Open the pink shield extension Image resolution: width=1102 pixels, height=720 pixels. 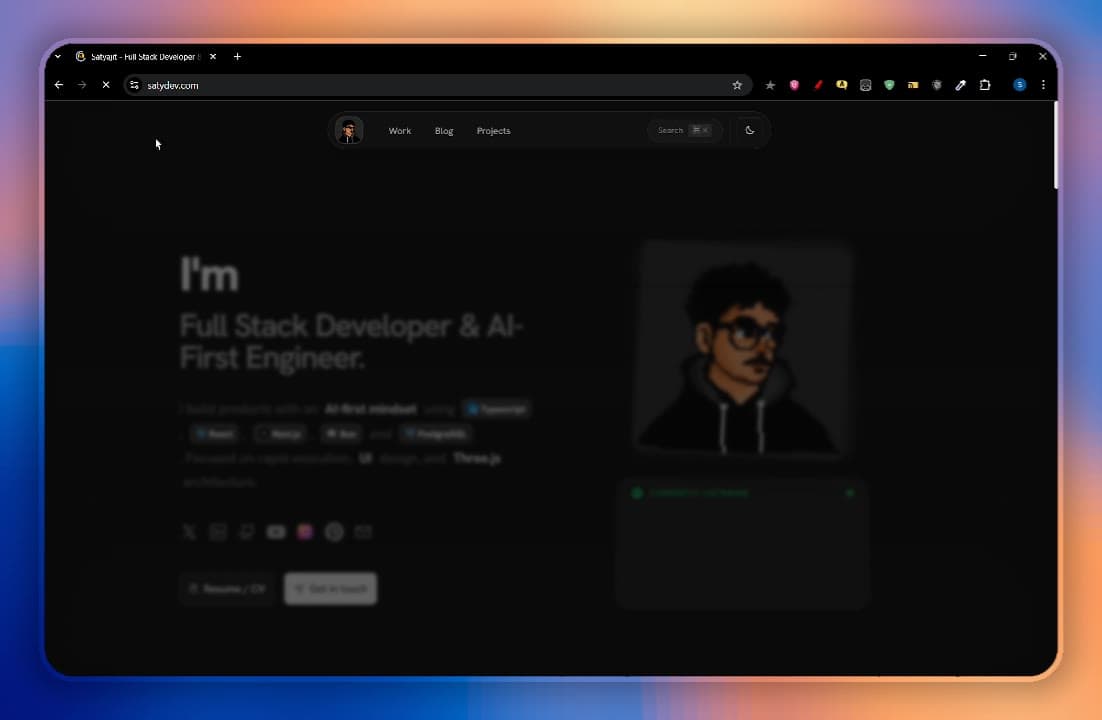pyautogui.click(x=794, y=85)
